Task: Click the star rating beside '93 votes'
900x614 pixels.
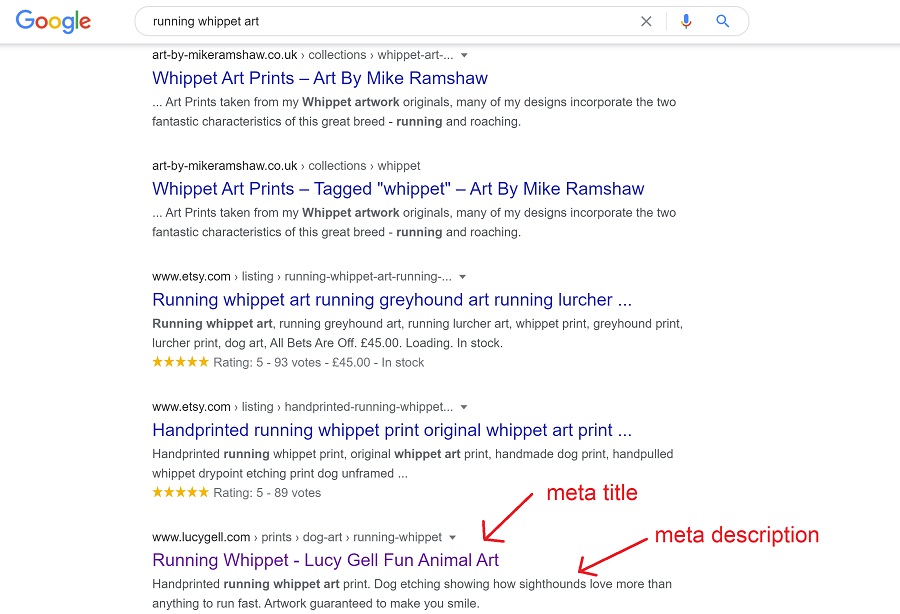Action: (180, 362)
